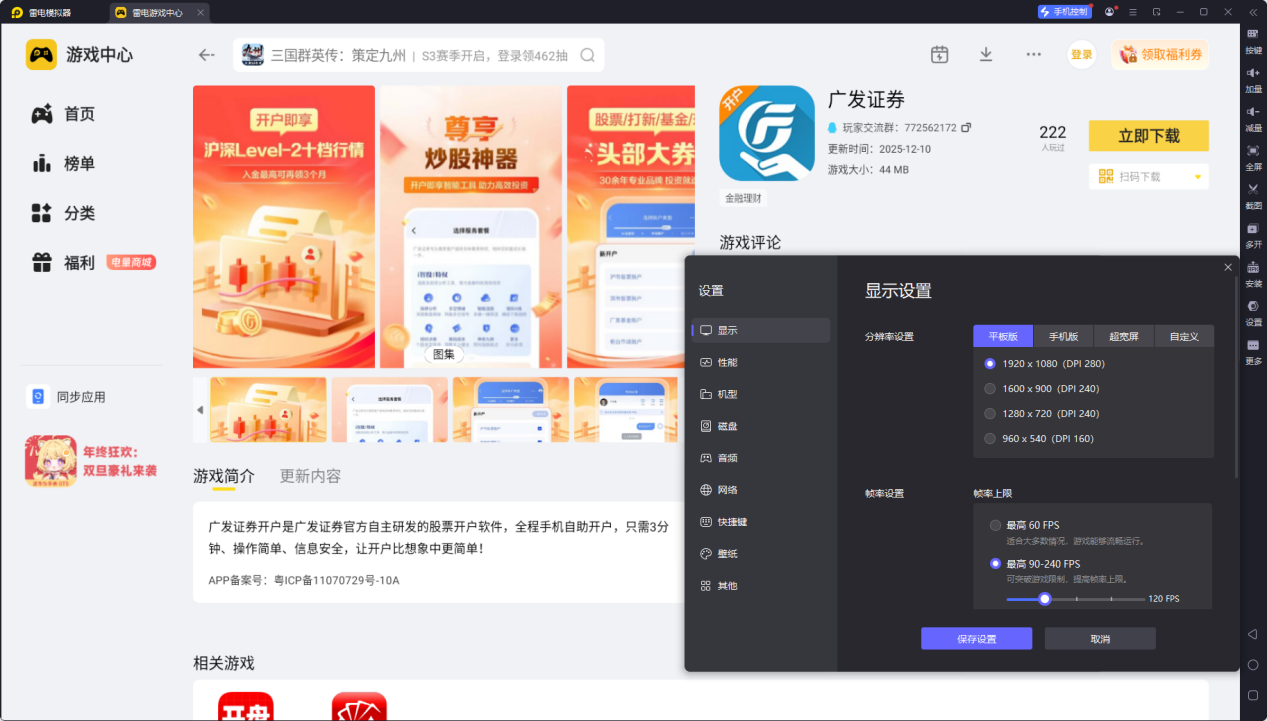
Task: Click the 多开 multi-instance sidebar icon
Action: (1253, 233)
